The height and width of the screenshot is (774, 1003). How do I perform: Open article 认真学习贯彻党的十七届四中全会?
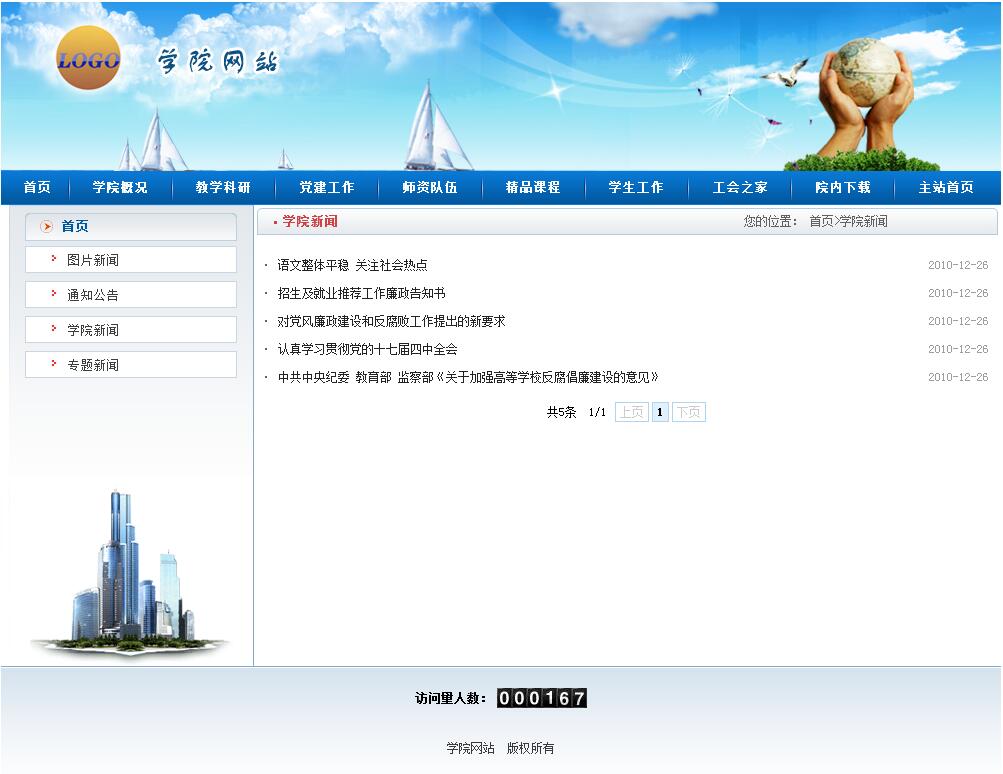pyautogui.click(x=367, y=349)
